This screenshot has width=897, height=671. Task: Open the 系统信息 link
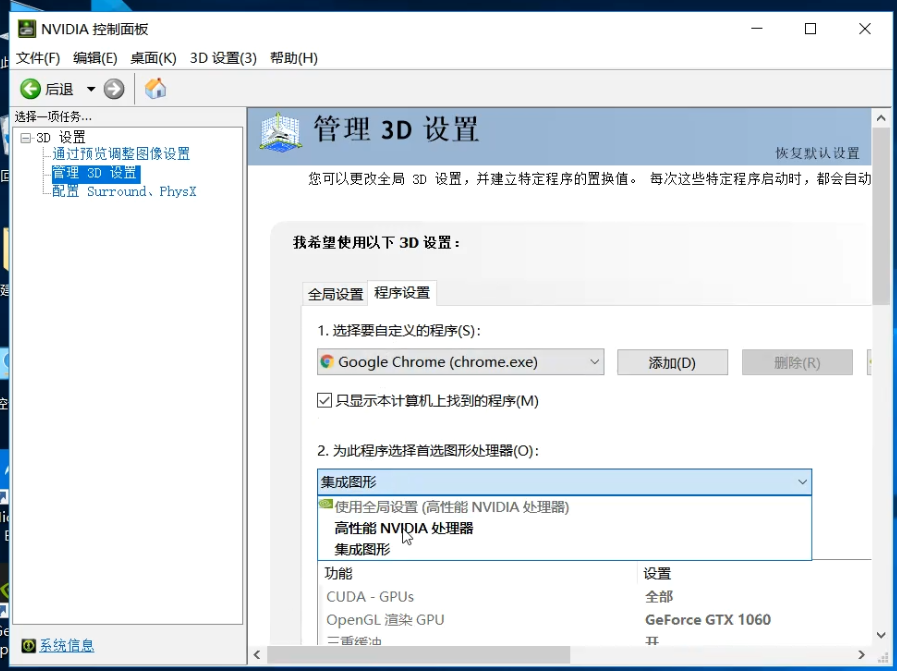tap(66, 646)
